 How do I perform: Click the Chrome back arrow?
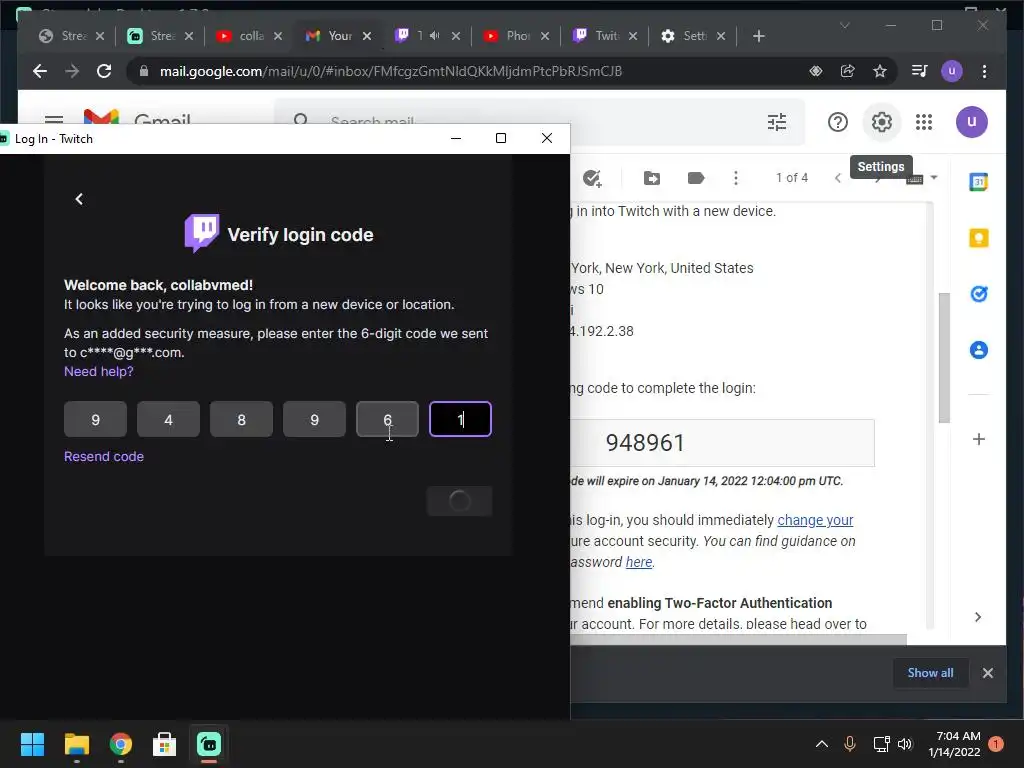click(40, 71)
